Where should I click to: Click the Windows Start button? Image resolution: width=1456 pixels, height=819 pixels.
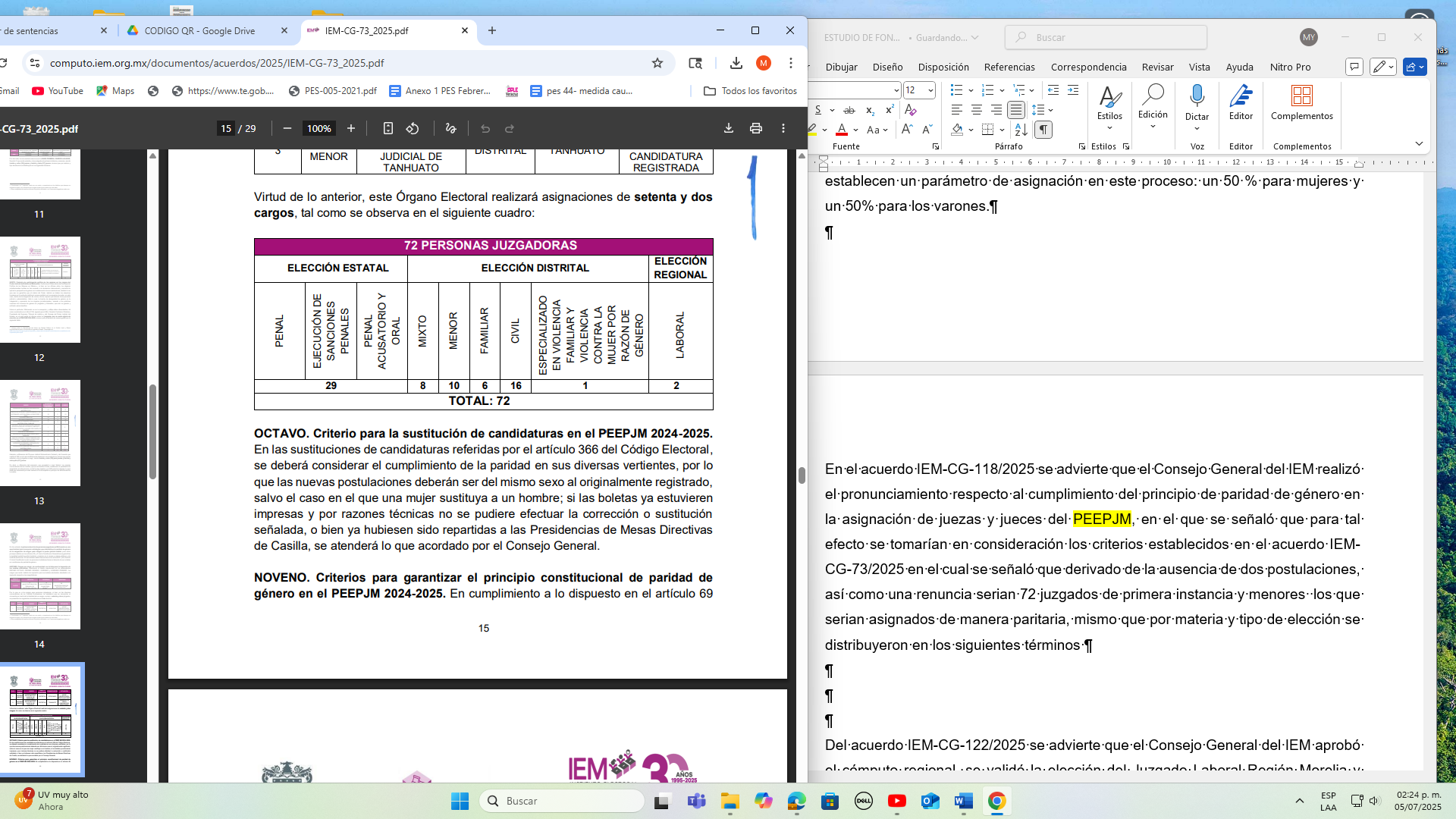460,801
